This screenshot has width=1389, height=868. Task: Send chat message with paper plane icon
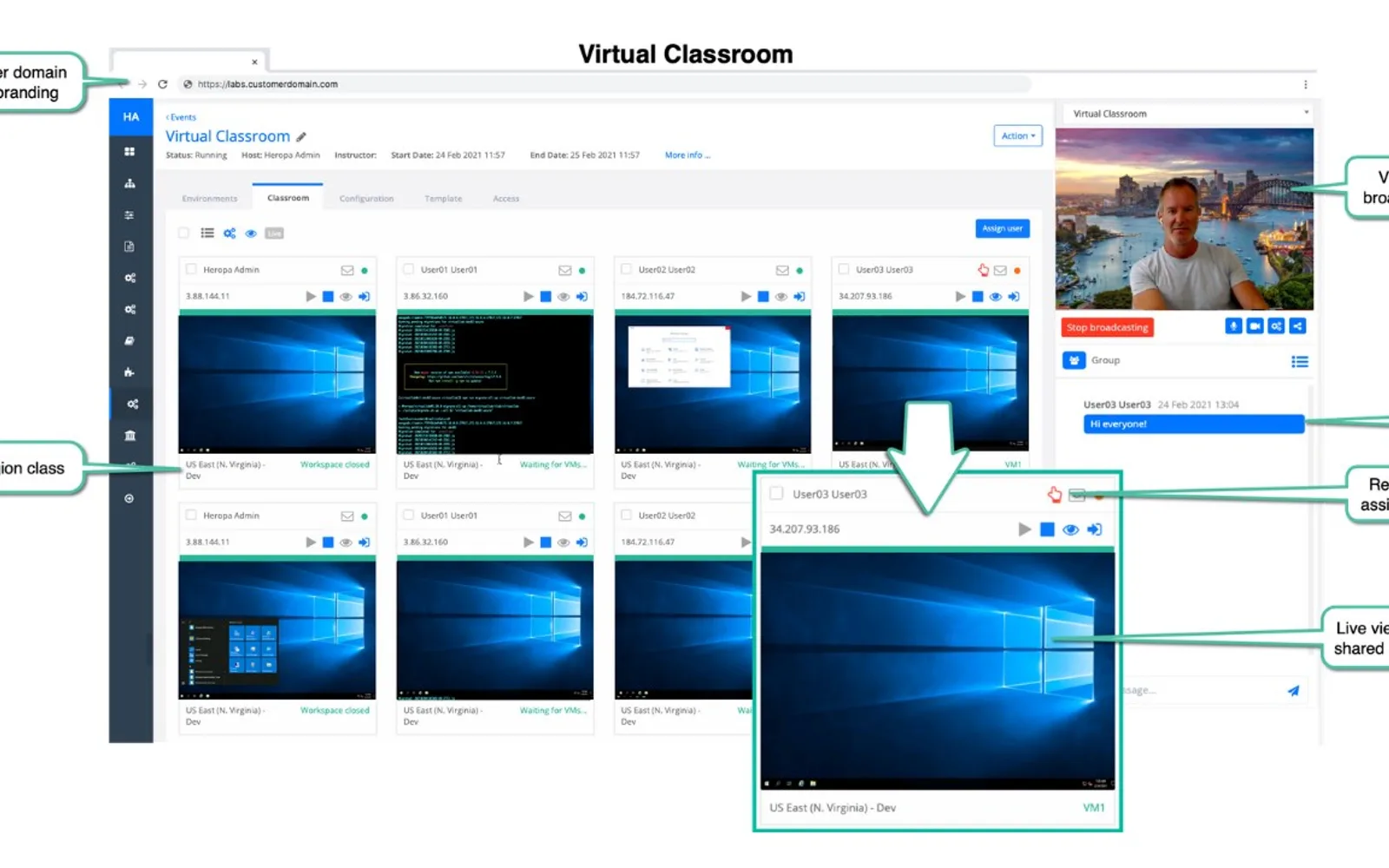pyautogui.click(x=1294, y=691)
